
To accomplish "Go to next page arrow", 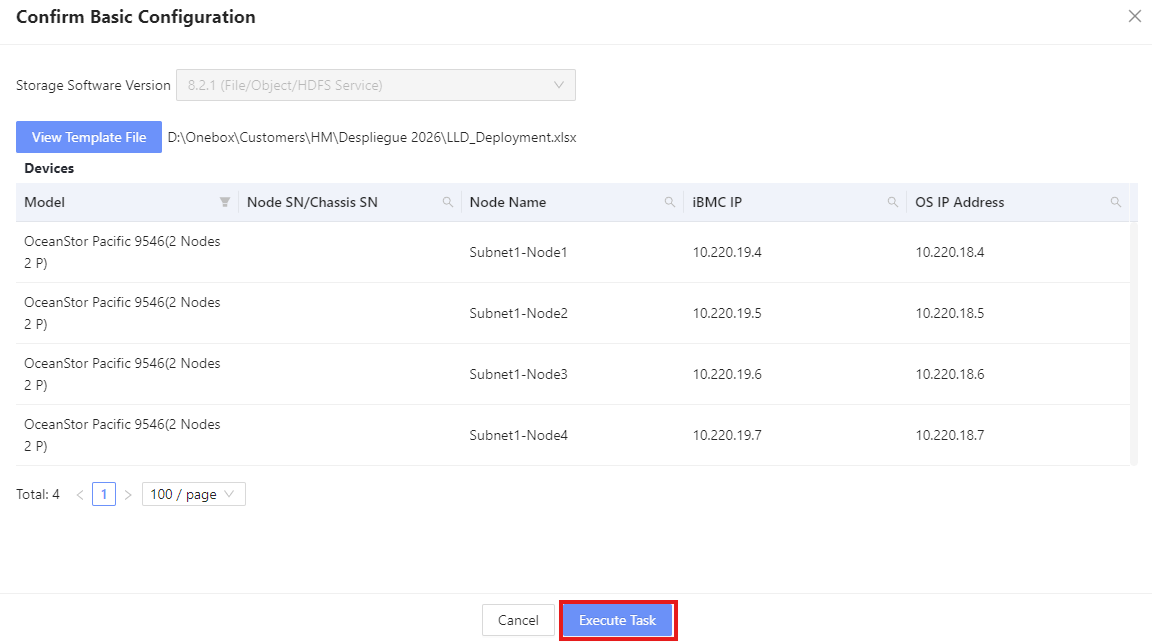I will click(128, 495).
